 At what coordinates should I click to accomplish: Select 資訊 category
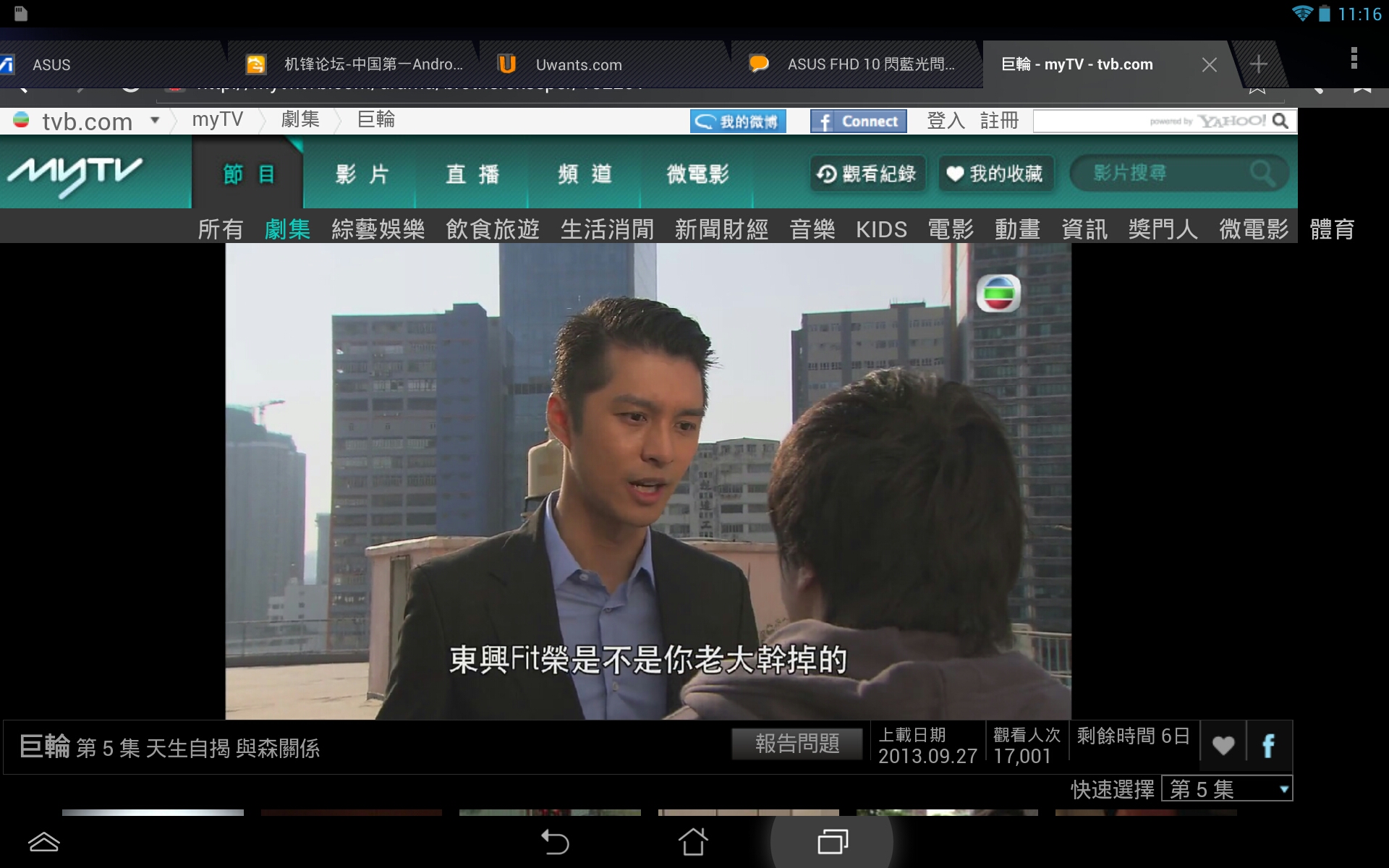point(1084,229)
